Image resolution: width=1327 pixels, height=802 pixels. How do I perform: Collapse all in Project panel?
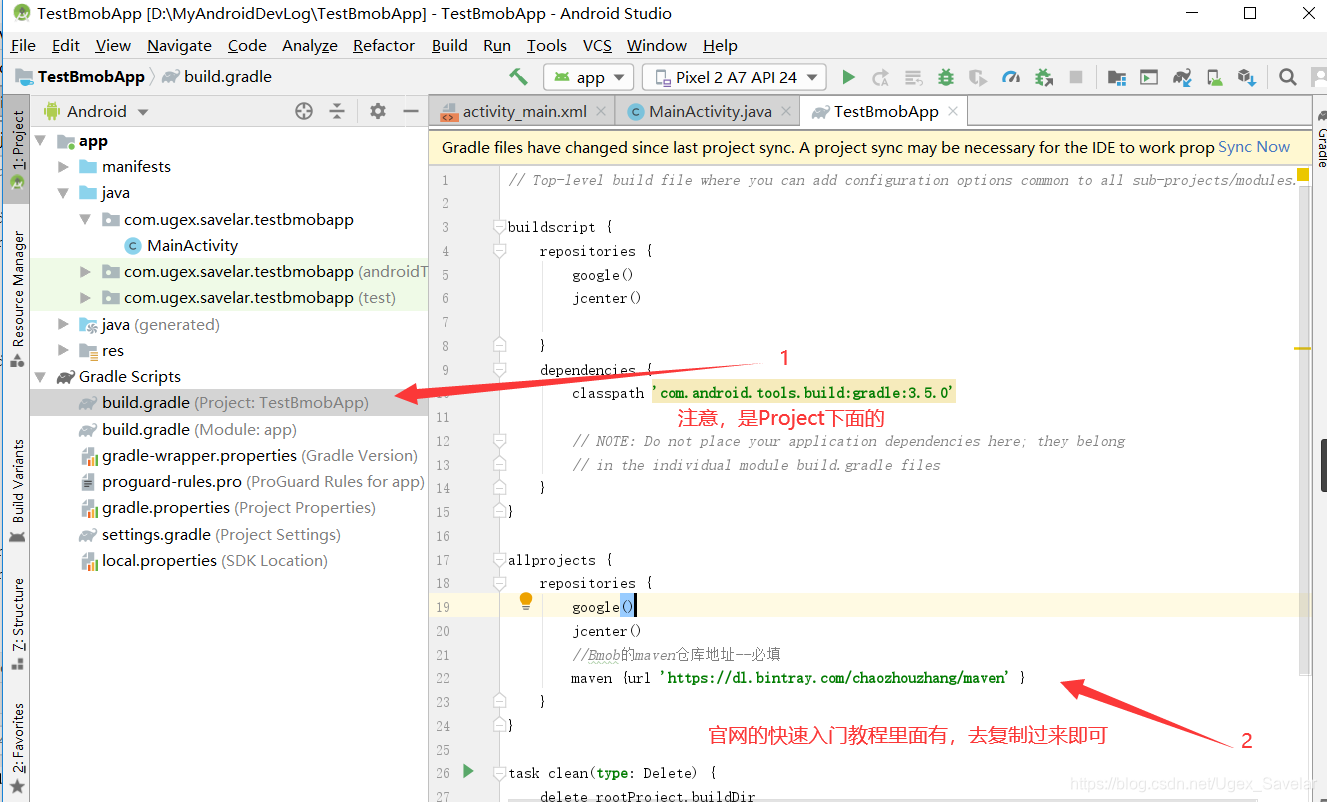coord(337,111)
